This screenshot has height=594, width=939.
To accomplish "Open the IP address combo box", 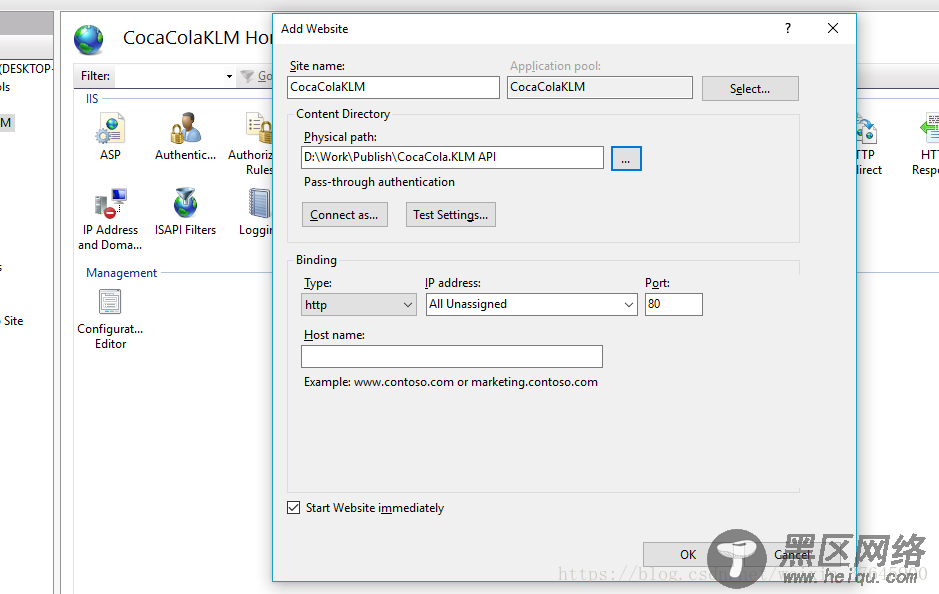I will 532,304.
